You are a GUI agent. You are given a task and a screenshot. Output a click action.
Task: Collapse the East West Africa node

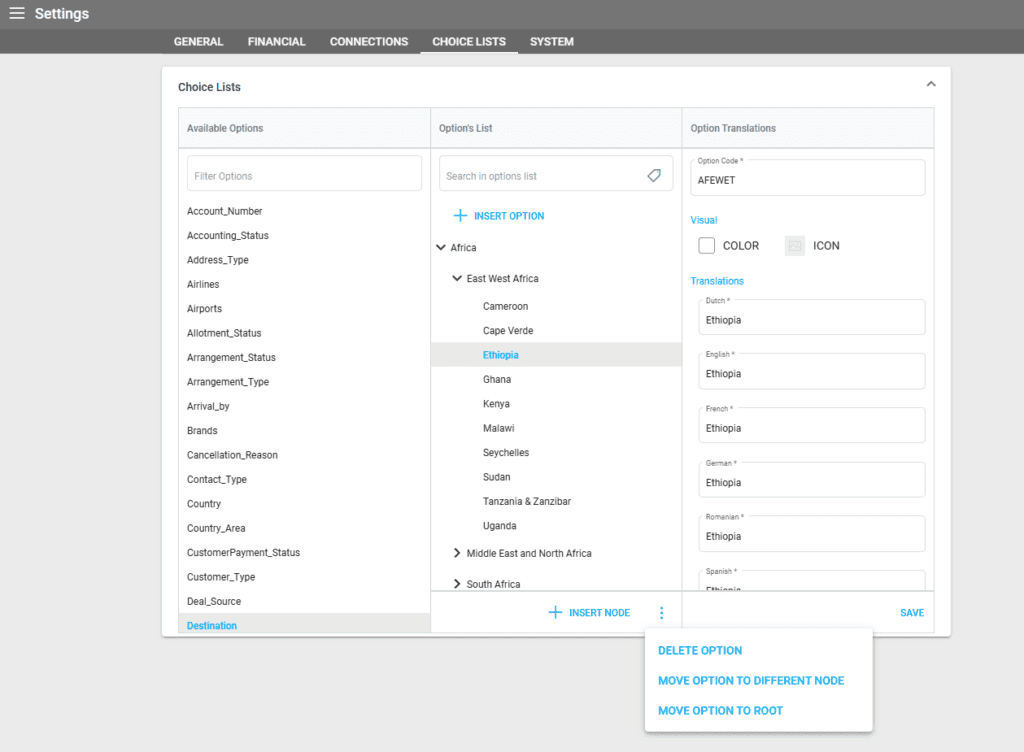[457, 279]
